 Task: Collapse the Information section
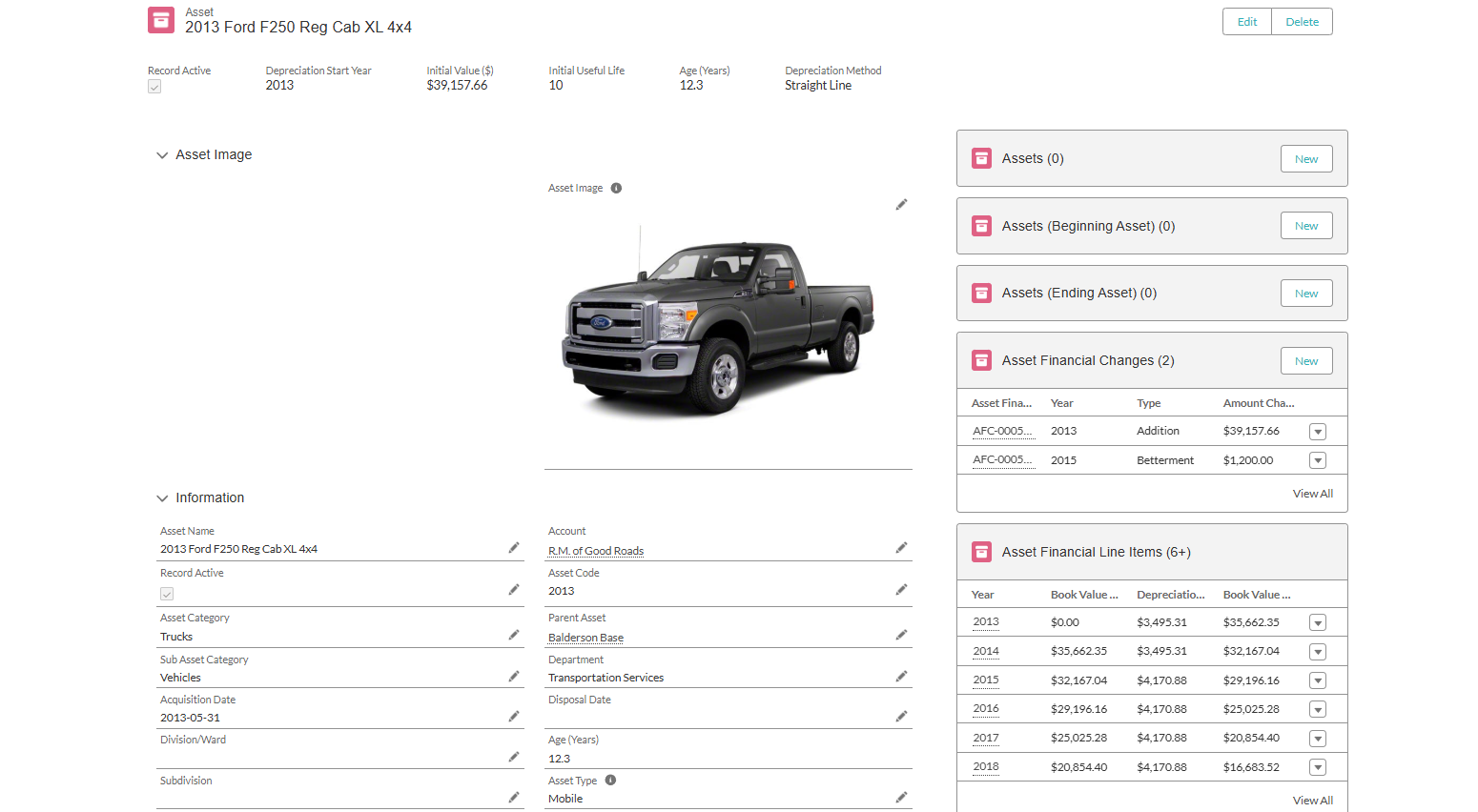pos(162,497)
